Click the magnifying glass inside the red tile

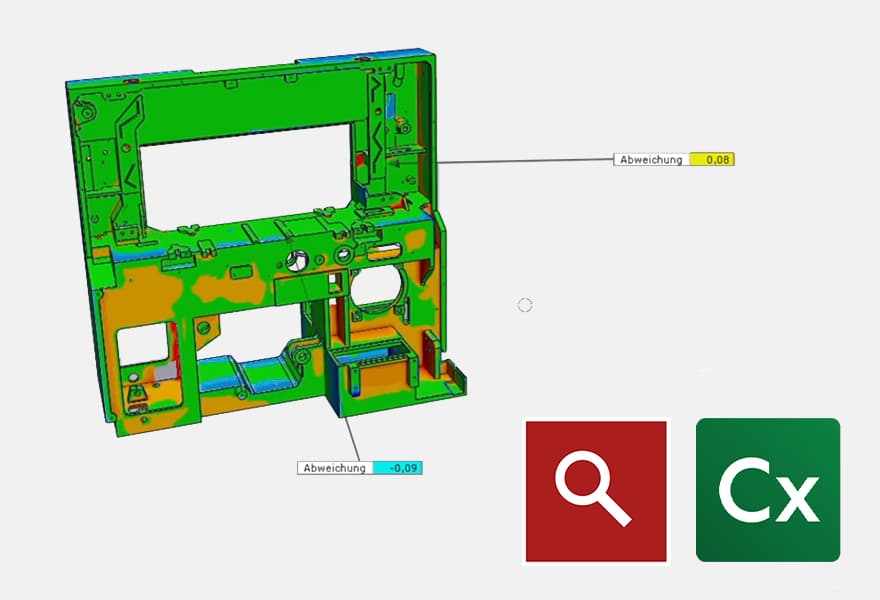pyautogui.click(x=595, y=490)
